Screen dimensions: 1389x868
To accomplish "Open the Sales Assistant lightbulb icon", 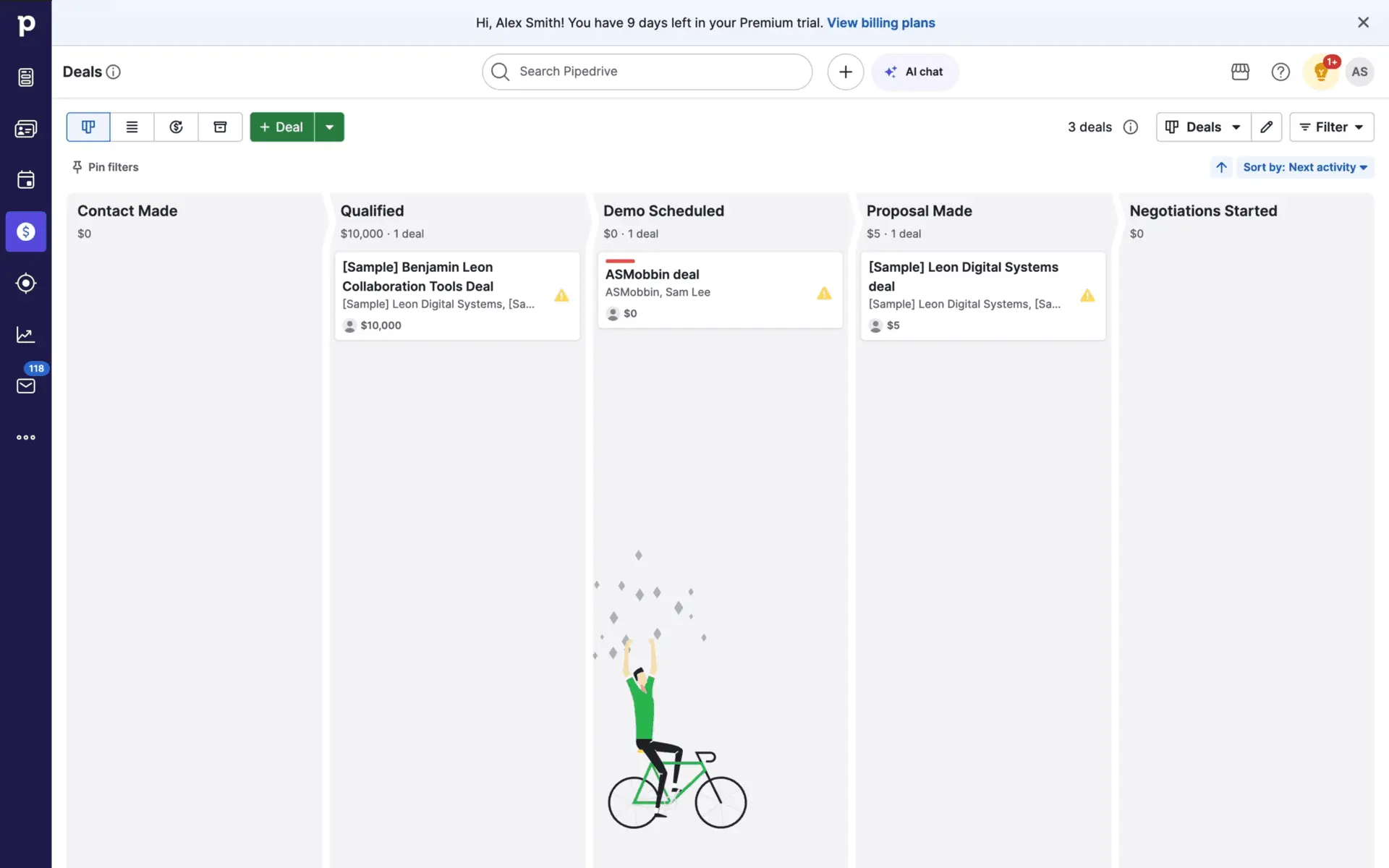I will 1320,72.
